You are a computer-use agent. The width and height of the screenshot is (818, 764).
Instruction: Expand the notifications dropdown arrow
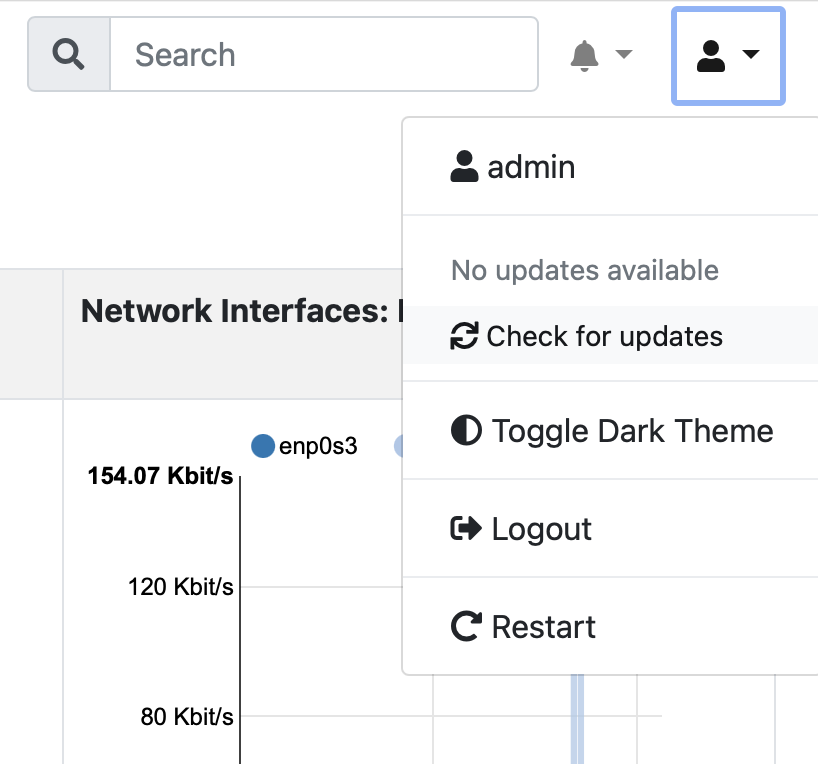(x=623, y=54)
